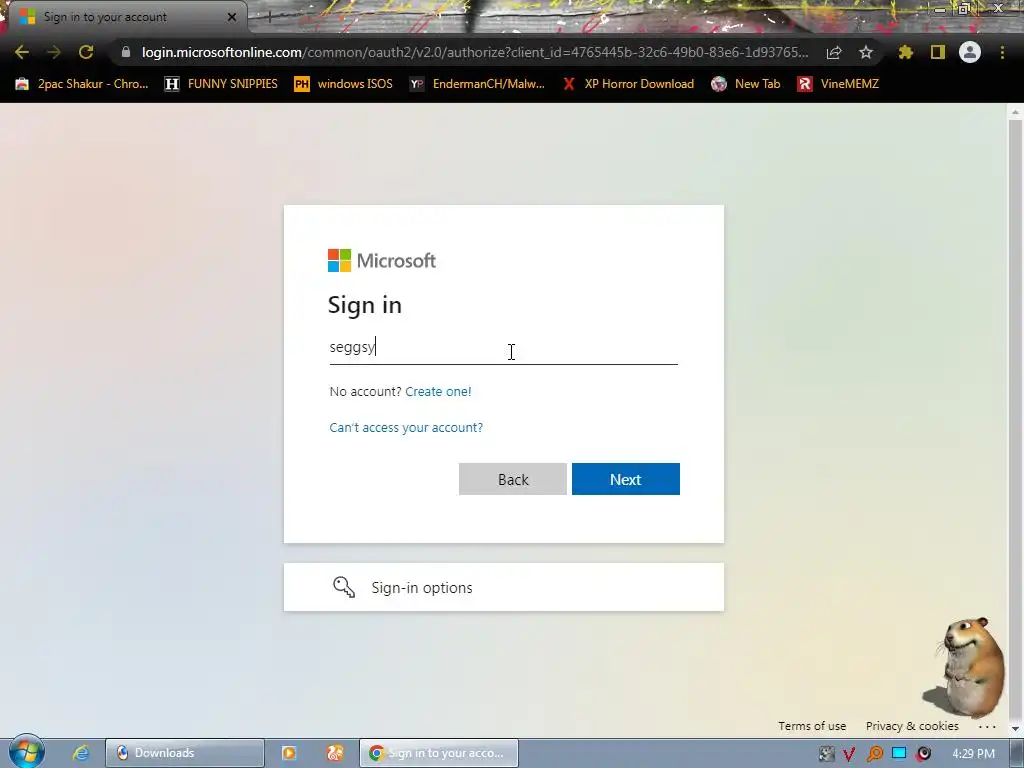Open the New Tab bookmark
The width and height of the screenshot is (1024, 768).
pos(746,84)
